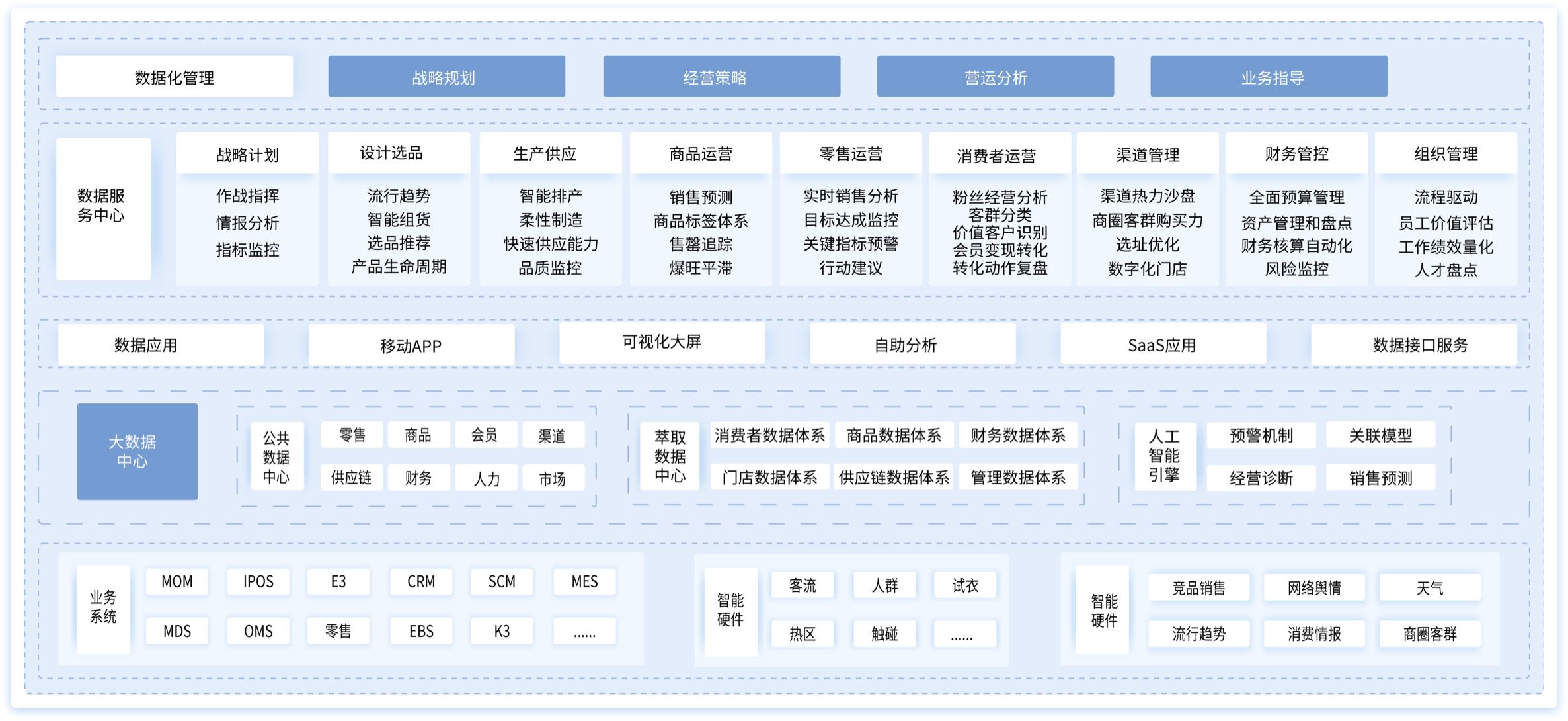The width and height of the screenshot is (1568, 721).
Task: Open the 营运分析 tab
Action: 995,77
